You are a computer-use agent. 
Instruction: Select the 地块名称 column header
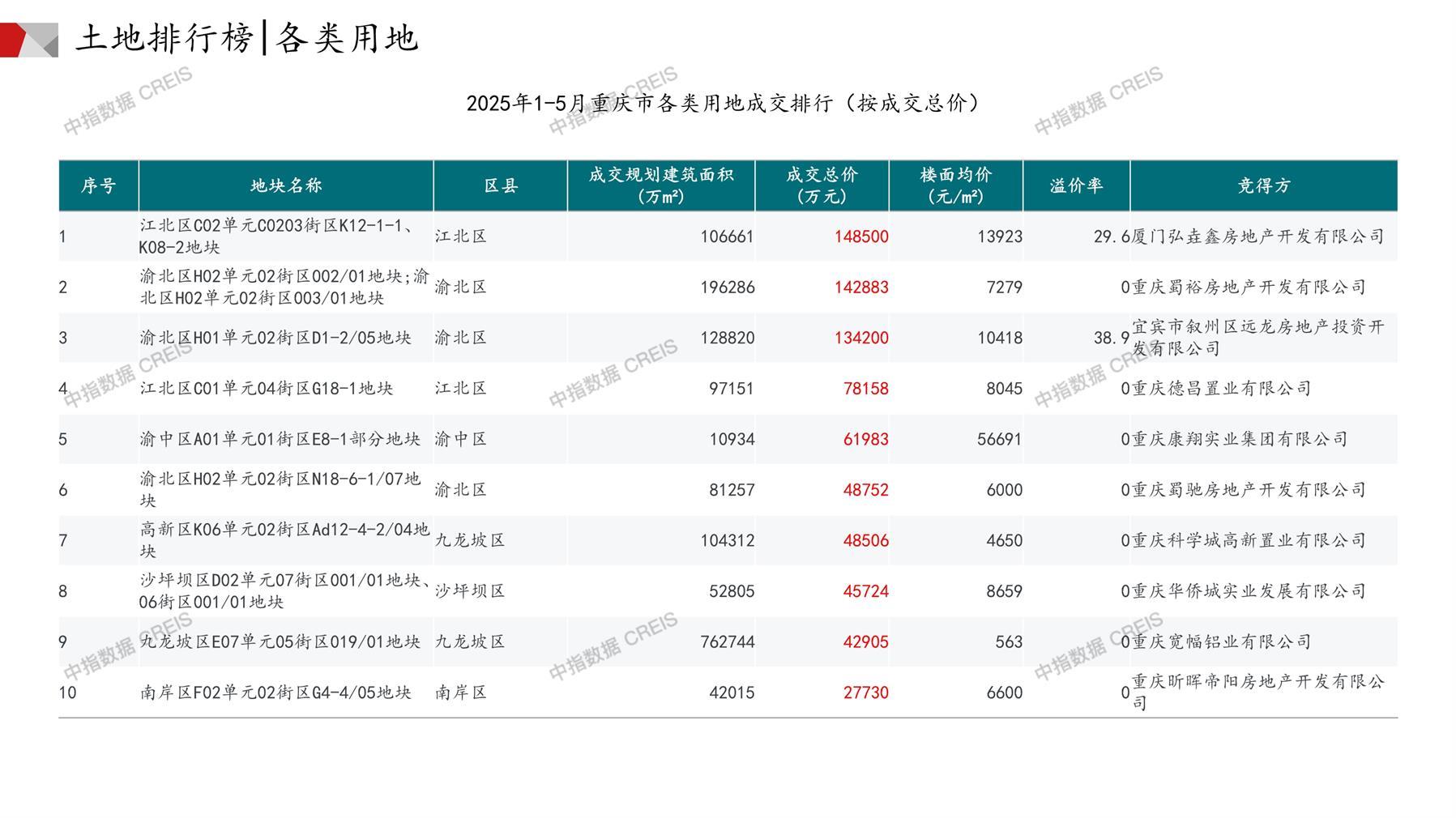[286, 185]
